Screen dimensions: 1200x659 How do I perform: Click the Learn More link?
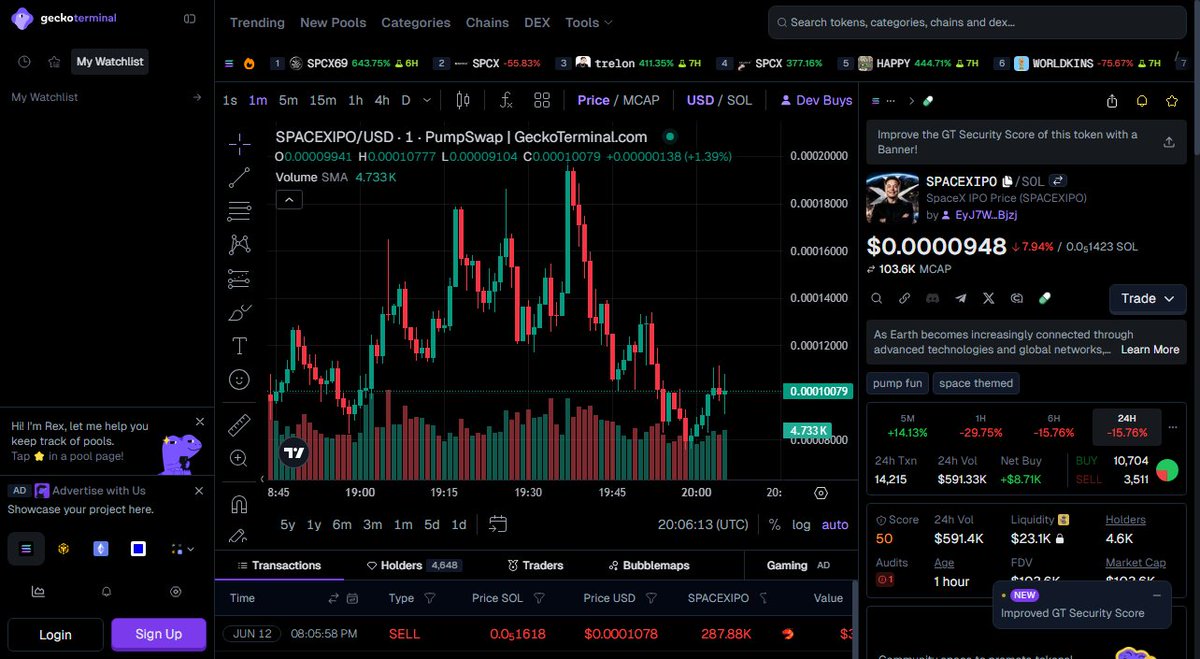click(x=1150, y=350)
